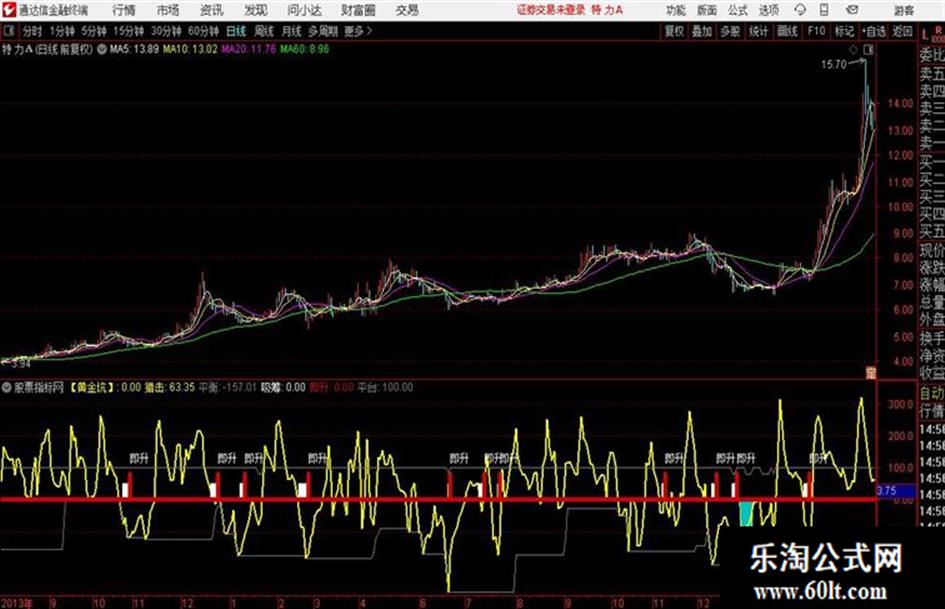
Task: Open the 版面 menu
Action: pos(707,10)
